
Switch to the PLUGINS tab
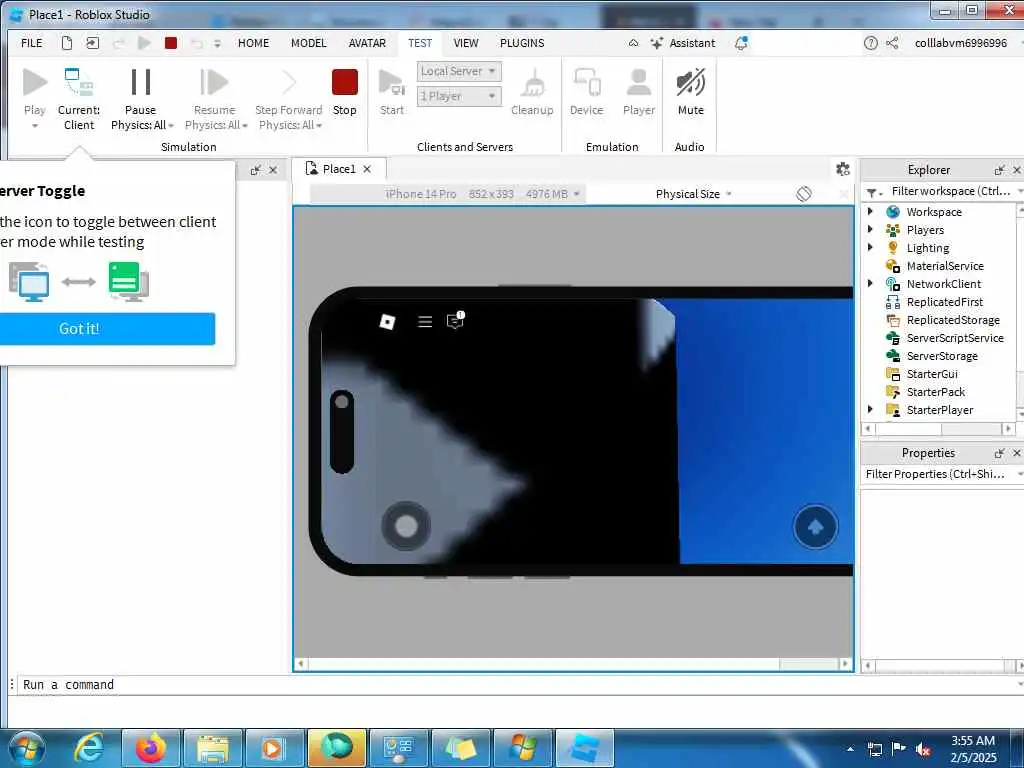522,43
